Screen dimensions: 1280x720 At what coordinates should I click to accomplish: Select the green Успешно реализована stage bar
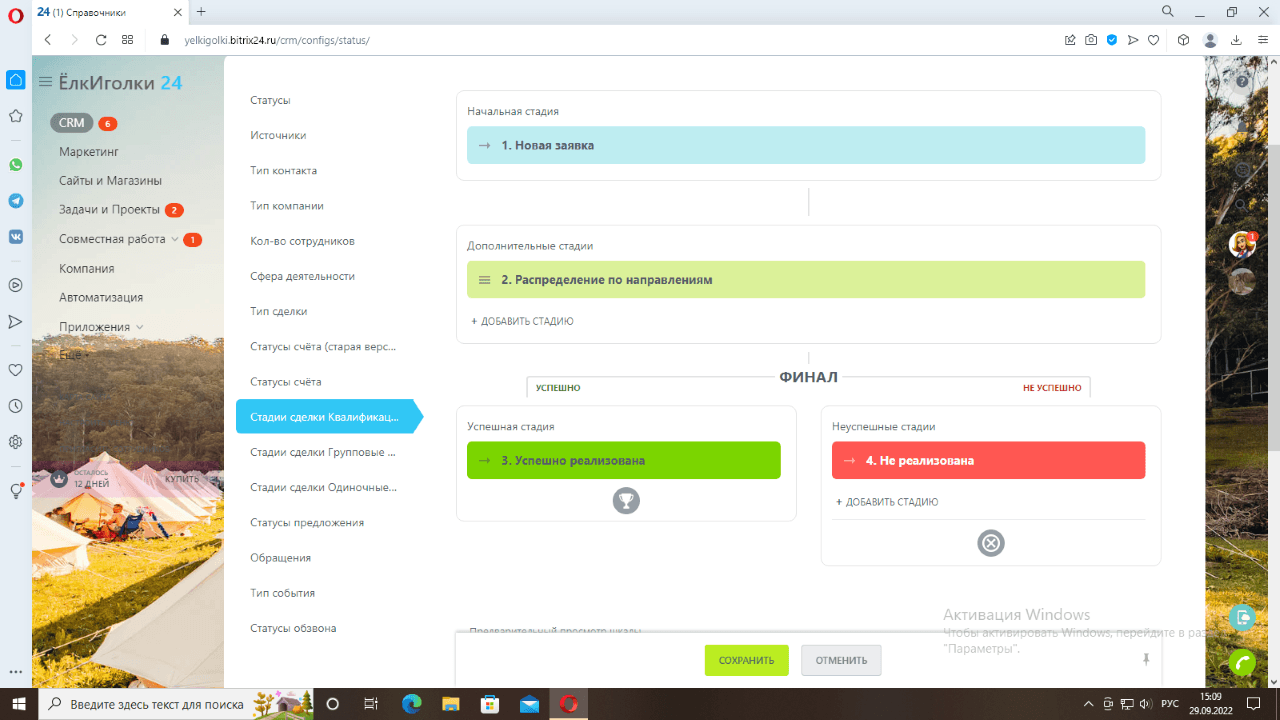pyautogui.click(x=624, y=461)
